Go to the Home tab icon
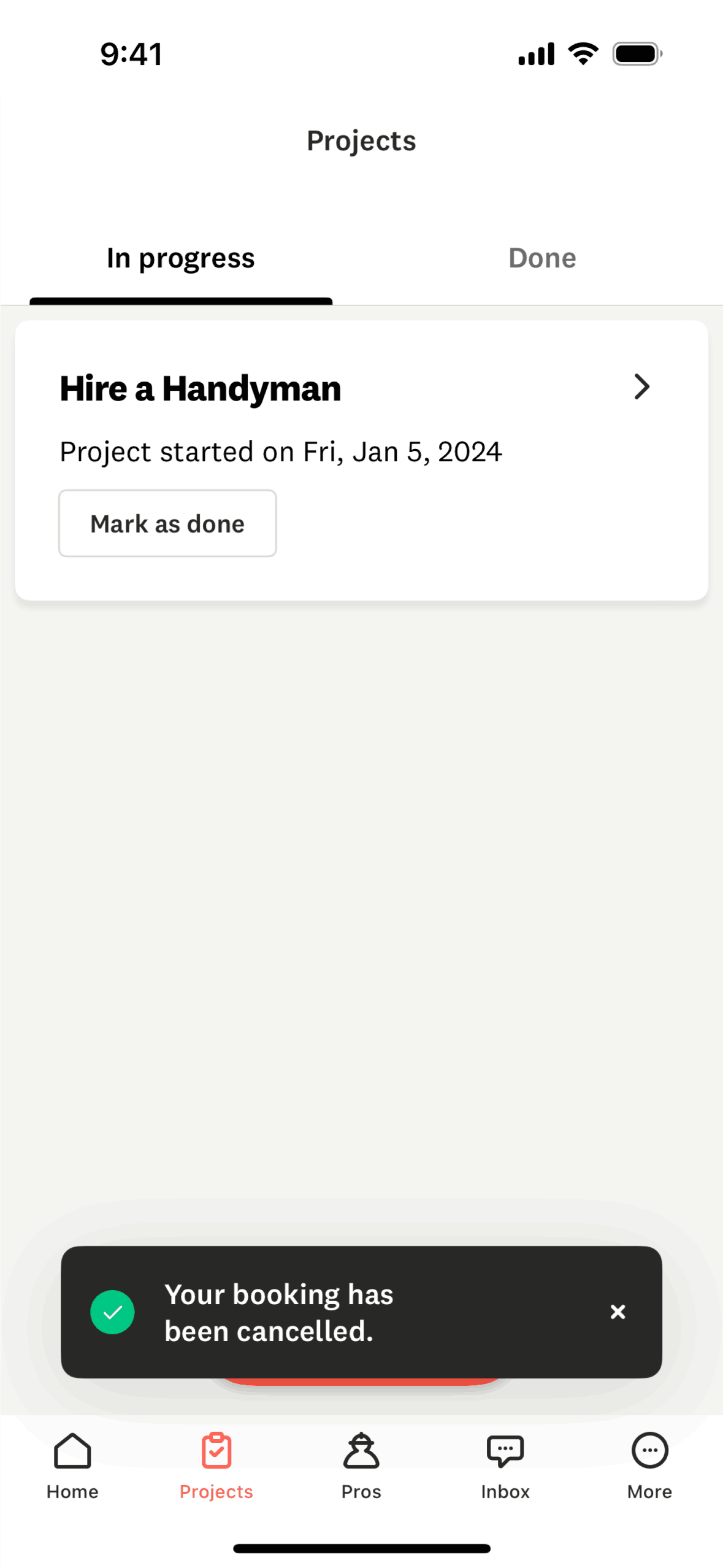723x1568 pixels. [x=72, y=1450]
